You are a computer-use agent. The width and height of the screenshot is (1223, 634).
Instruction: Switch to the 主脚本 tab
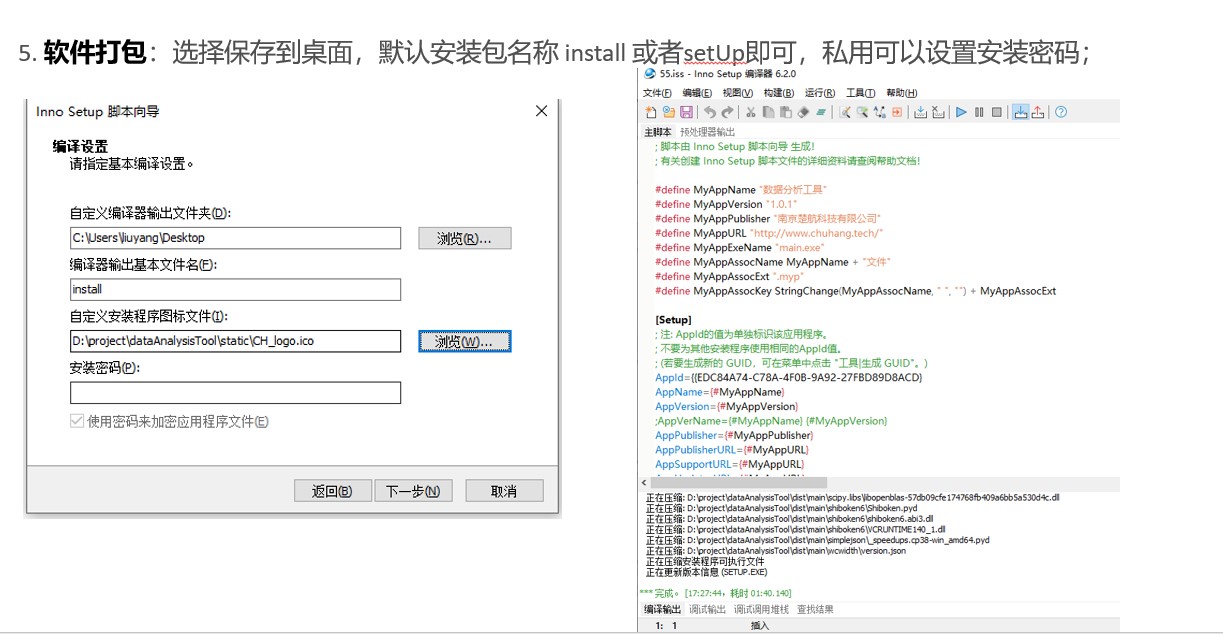point(658,132)
